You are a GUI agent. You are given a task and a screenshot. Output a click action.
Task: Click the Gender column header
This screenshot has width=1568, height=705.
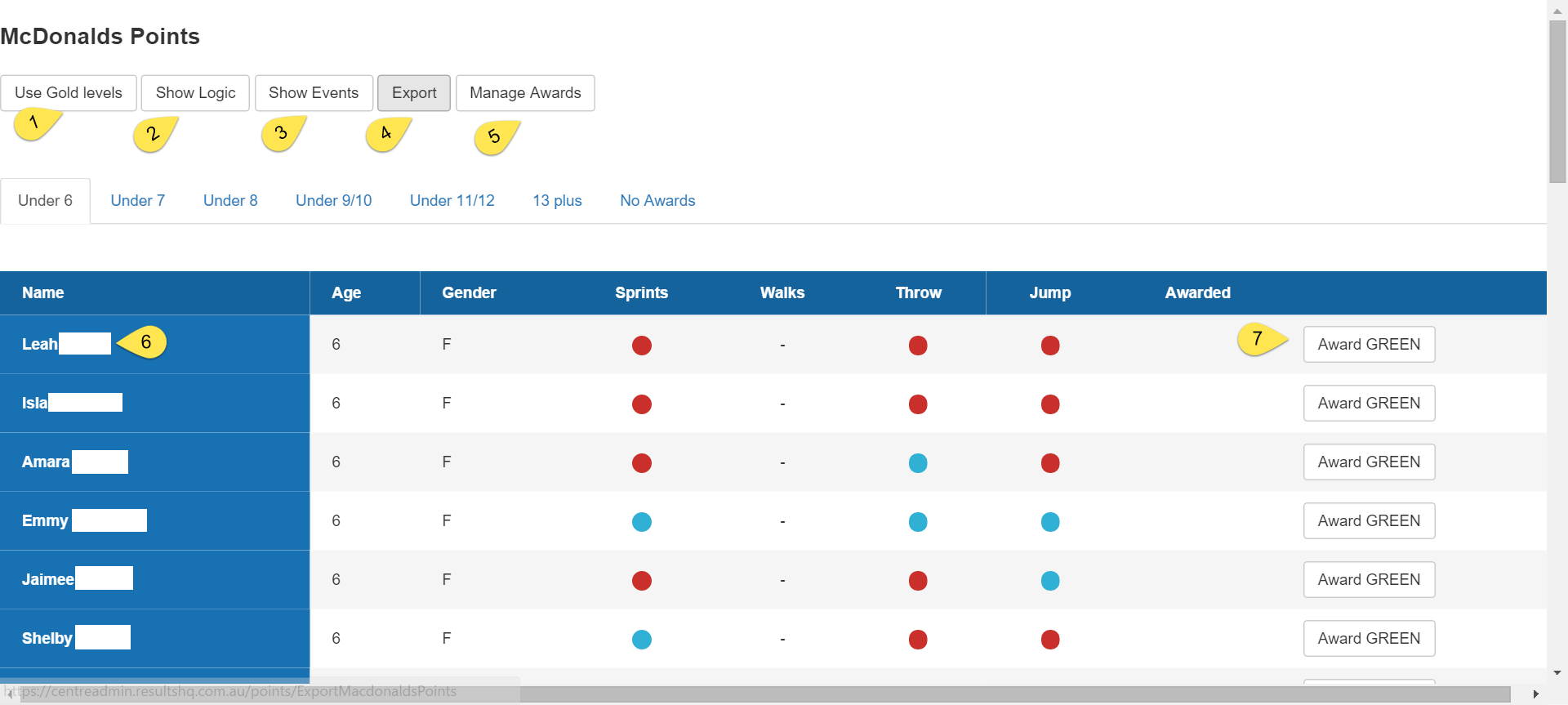[469, 293]
